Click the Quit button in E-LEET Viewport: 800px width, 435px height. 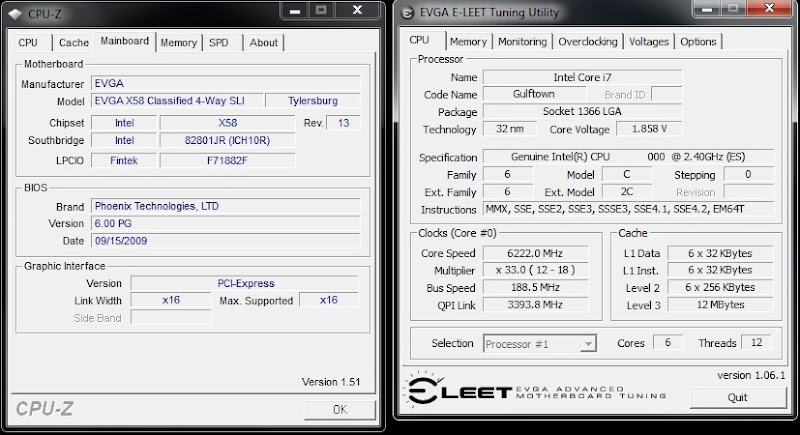point(737,396)
